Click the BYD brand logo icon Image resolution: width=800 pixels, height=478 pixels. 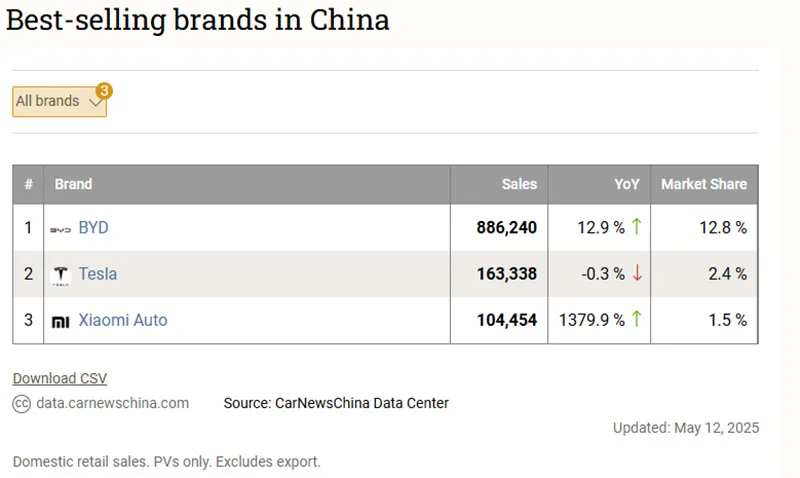pos(61,229)
